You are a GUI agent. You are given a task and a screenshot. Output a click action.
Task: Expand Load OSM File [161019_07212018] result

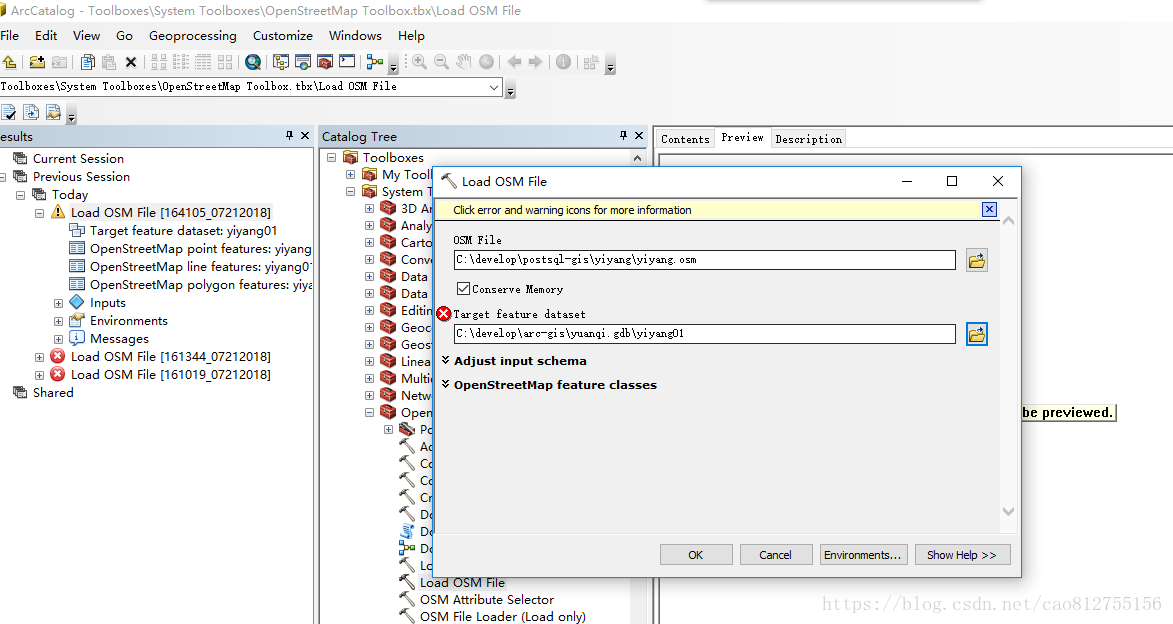pyautogui.click(x=39, y=375)
